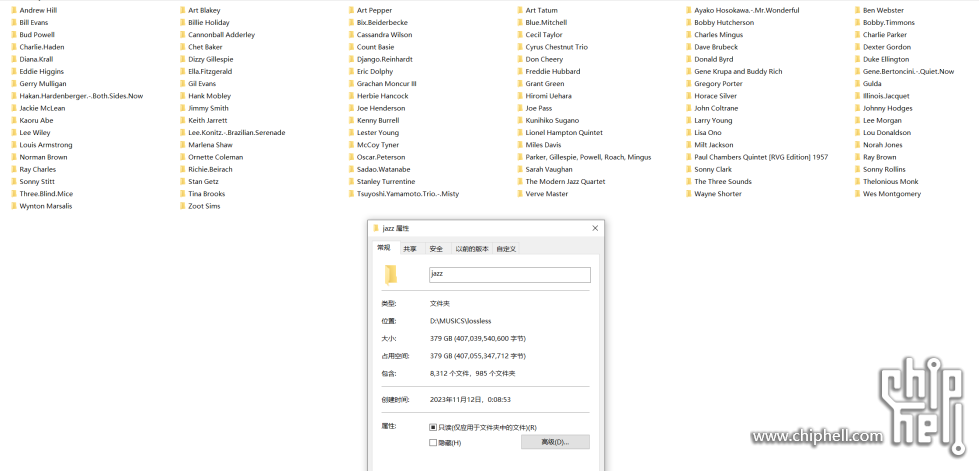The image size is (979, 471).
Task: Click the Billie Holiday folder icon
Action: click(182, 22)
